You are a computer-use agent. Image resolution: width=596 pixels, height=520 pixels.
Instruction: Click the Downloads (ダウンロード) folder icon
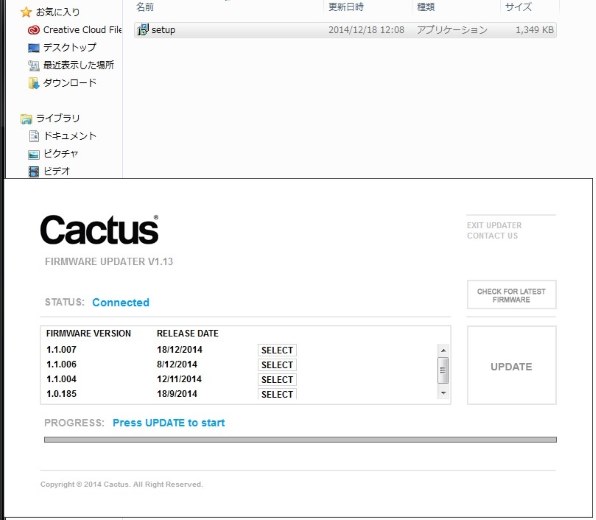click(34, 83)
